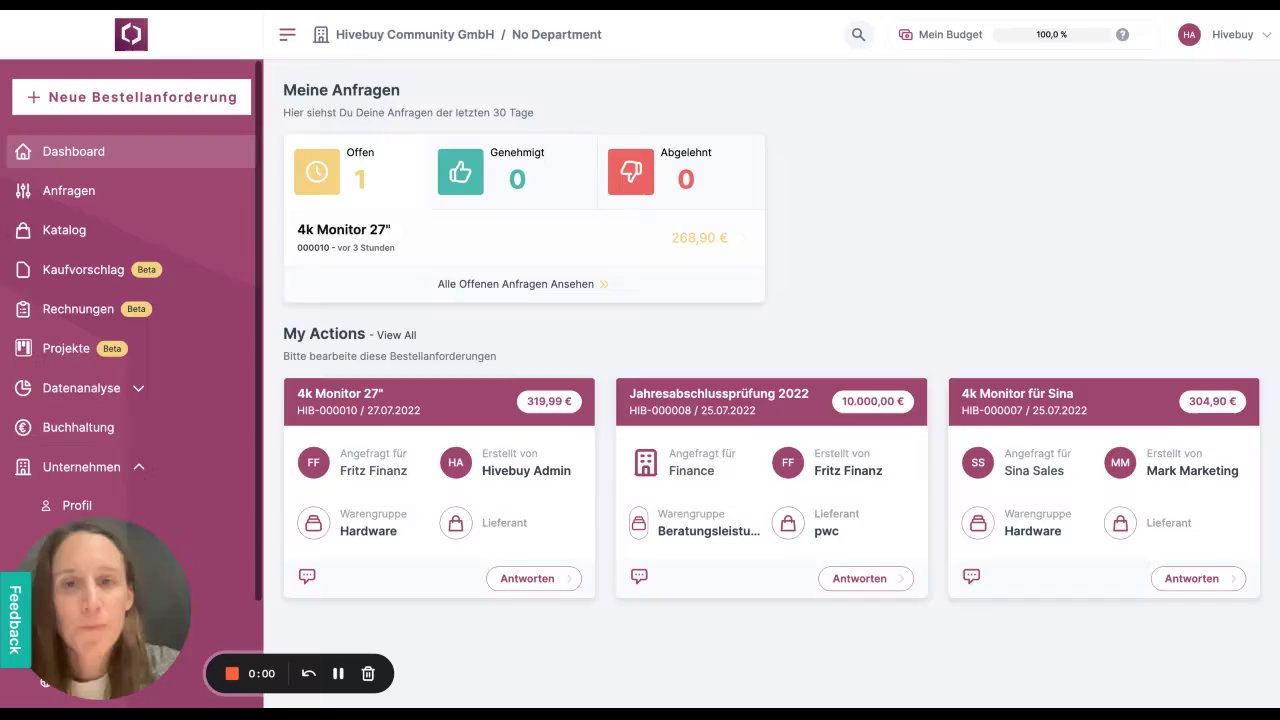Screen dimensions: 1280x720
Task: Create a Neue Bestellanforderung
Action: (131, 97)
